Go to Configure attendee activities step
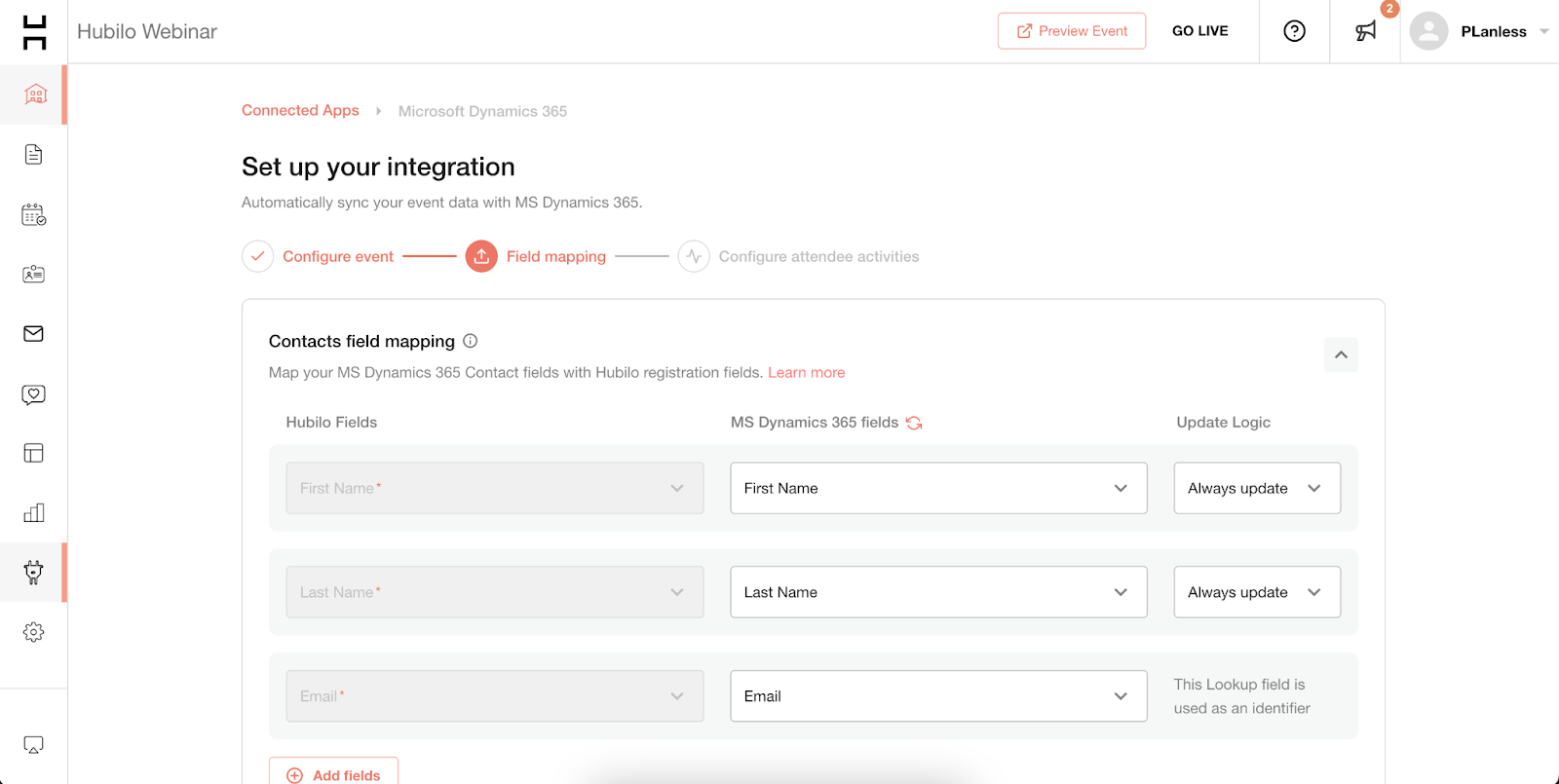Viewport: 1559px width, 784px height. point(818,256)
